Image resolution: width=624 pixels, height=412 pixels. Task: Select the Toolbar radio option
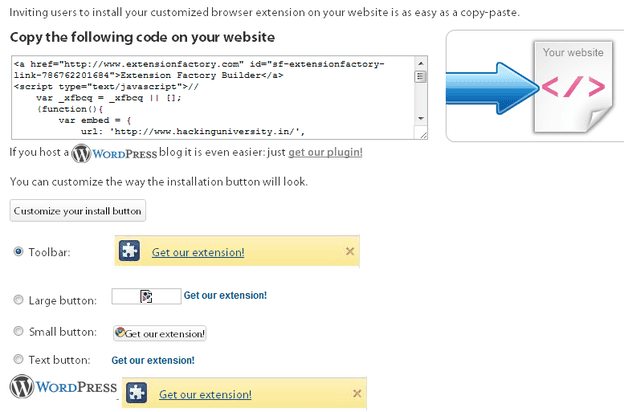coord(18,252)
